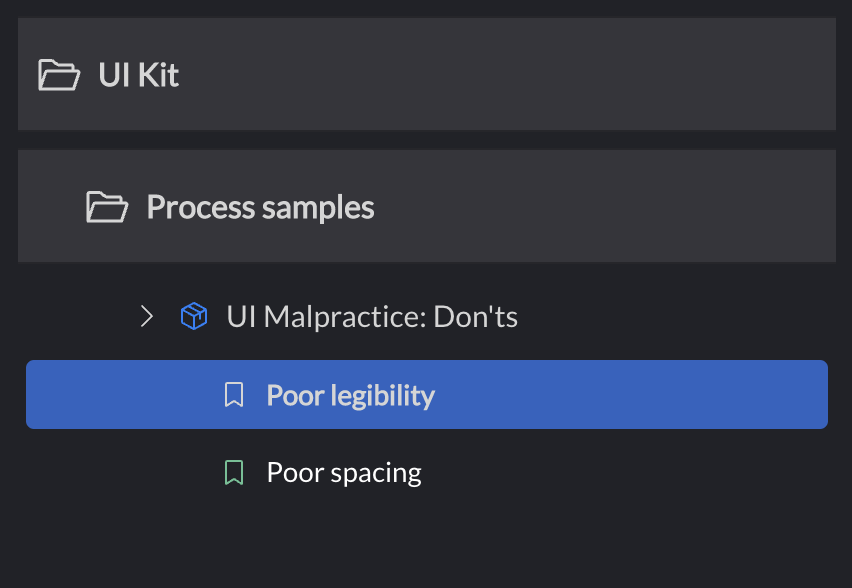
Task: Expand the UI Malpractice: Don'ts chevron
Action: (147, 316)
